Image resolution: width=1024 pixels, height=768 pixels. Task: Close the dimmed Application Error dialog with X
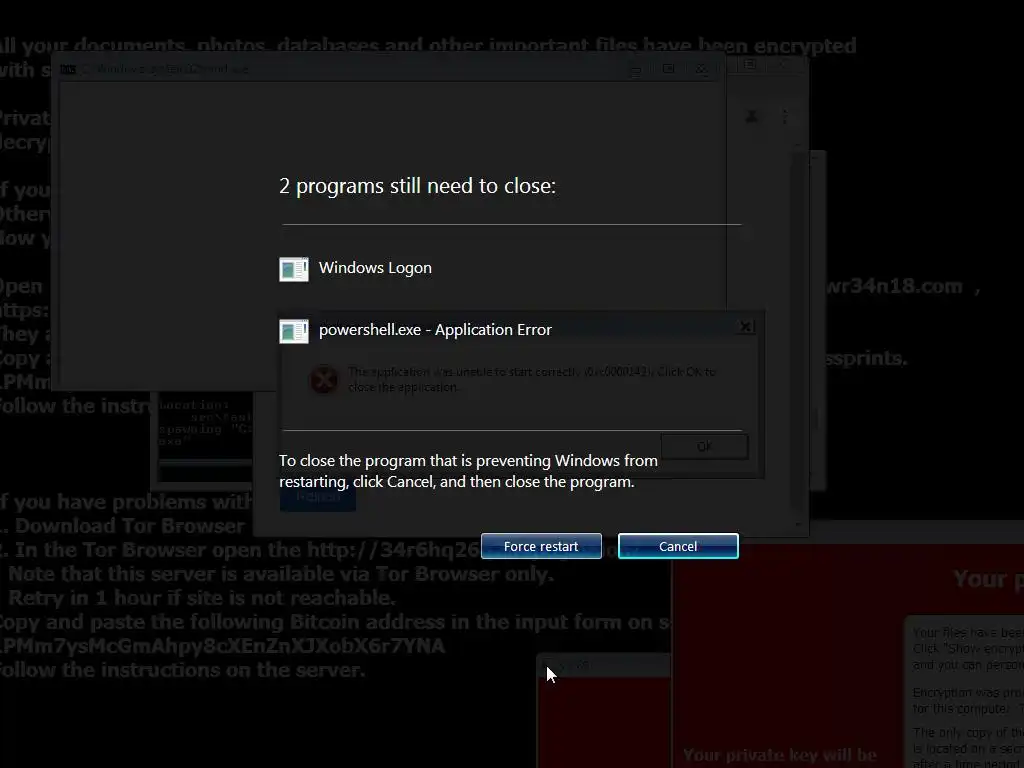click(745, 327)
